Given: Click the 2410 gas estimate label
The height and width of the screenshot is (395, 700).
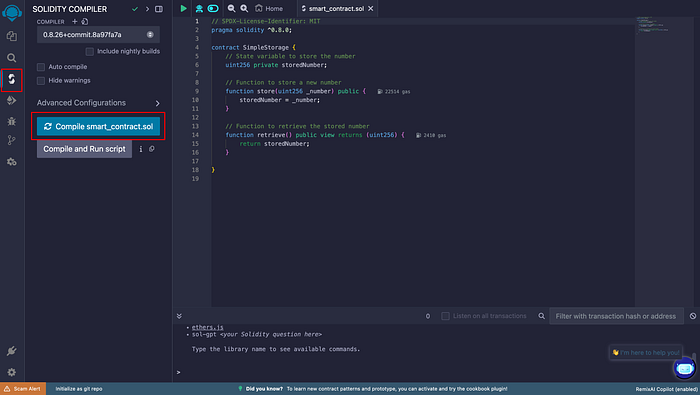Looking at the screenshot, I should point(431,135).
